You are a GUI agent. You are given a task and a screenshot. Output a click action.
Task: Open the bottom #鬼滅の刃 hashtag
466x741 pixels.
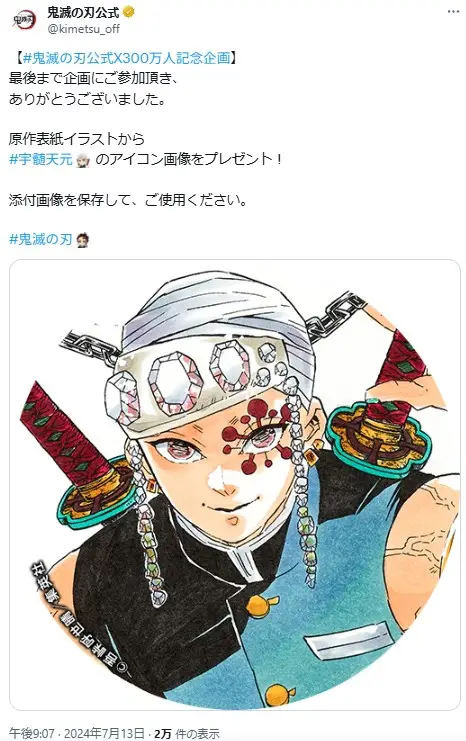pos(41,239)
